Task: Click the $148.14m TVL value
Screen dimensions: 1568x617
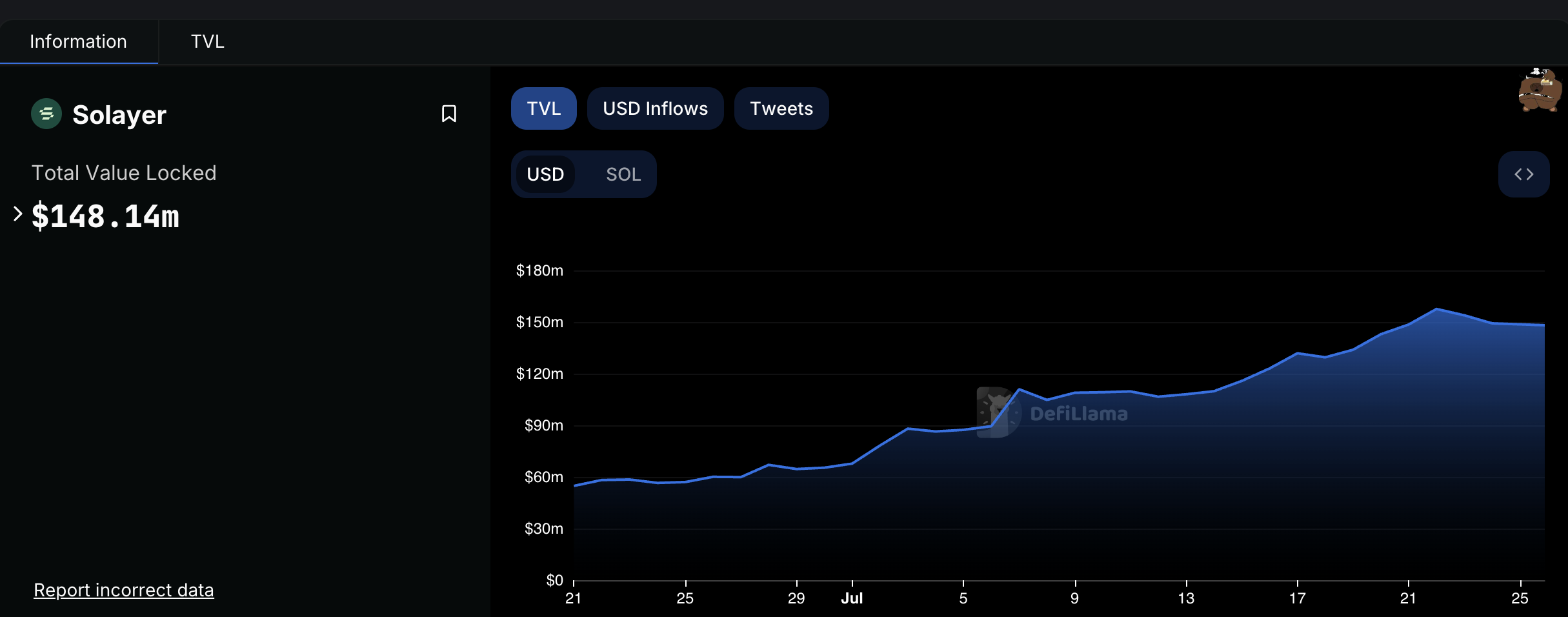Action: click(x=105, y=216)
